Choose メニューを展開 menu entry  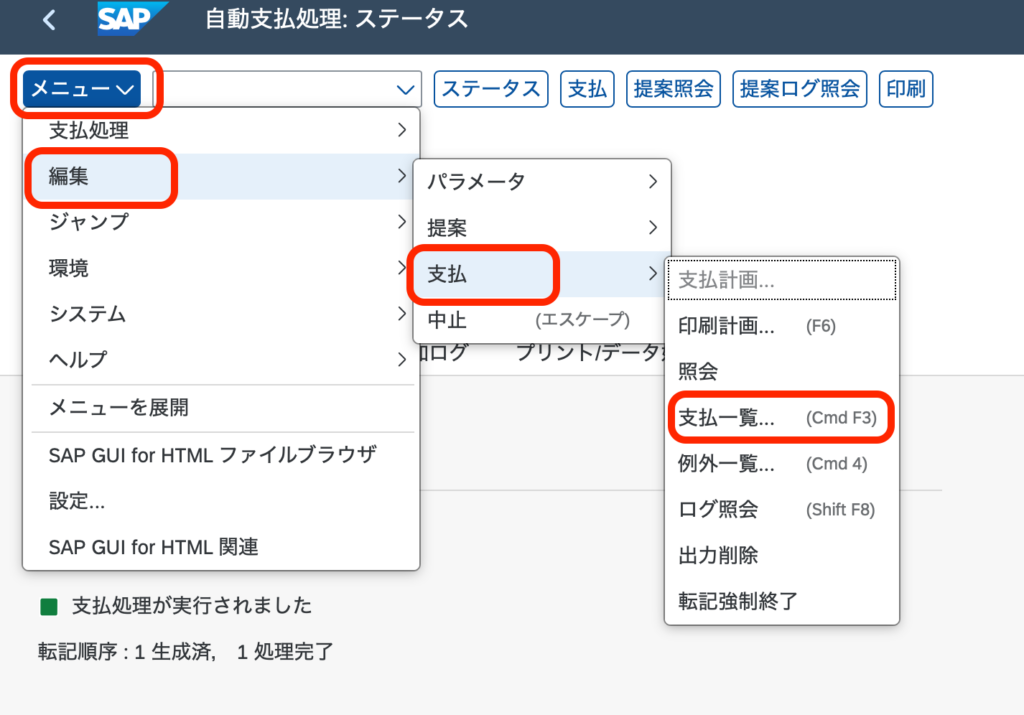point(221,407)
